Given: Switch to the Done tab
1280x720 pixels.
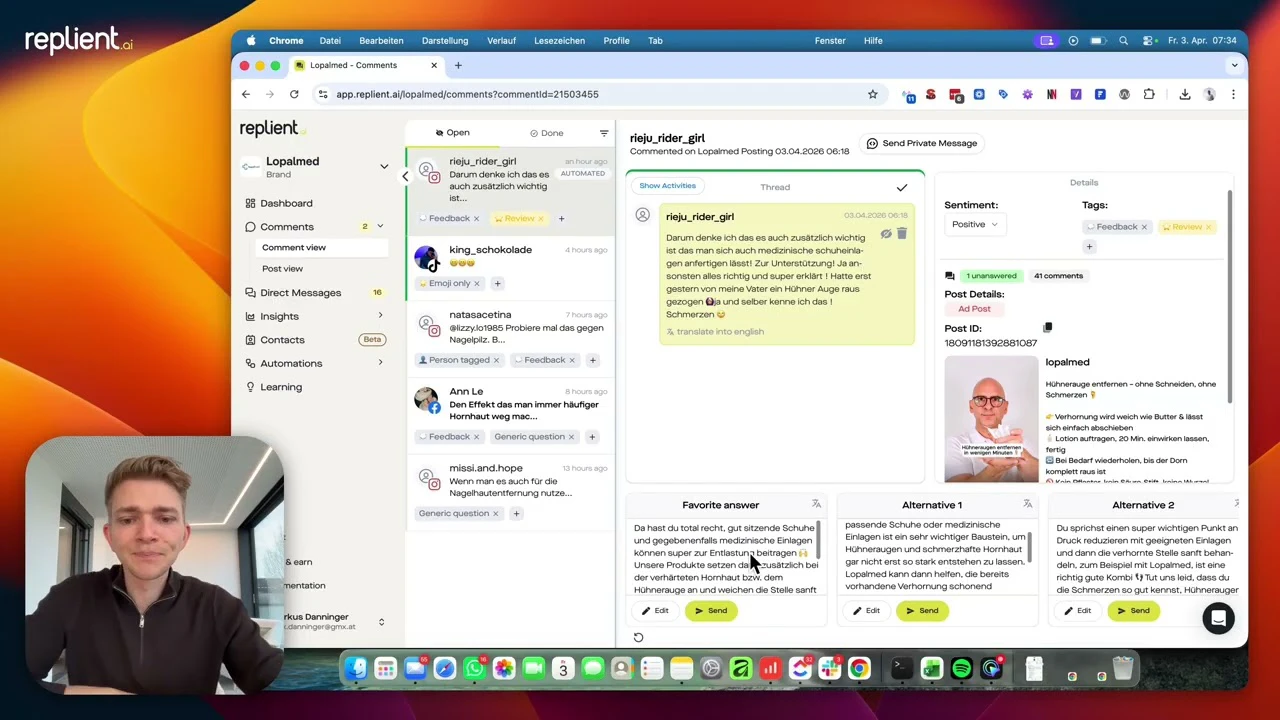Looking at the screenshot, I should 547,133.
